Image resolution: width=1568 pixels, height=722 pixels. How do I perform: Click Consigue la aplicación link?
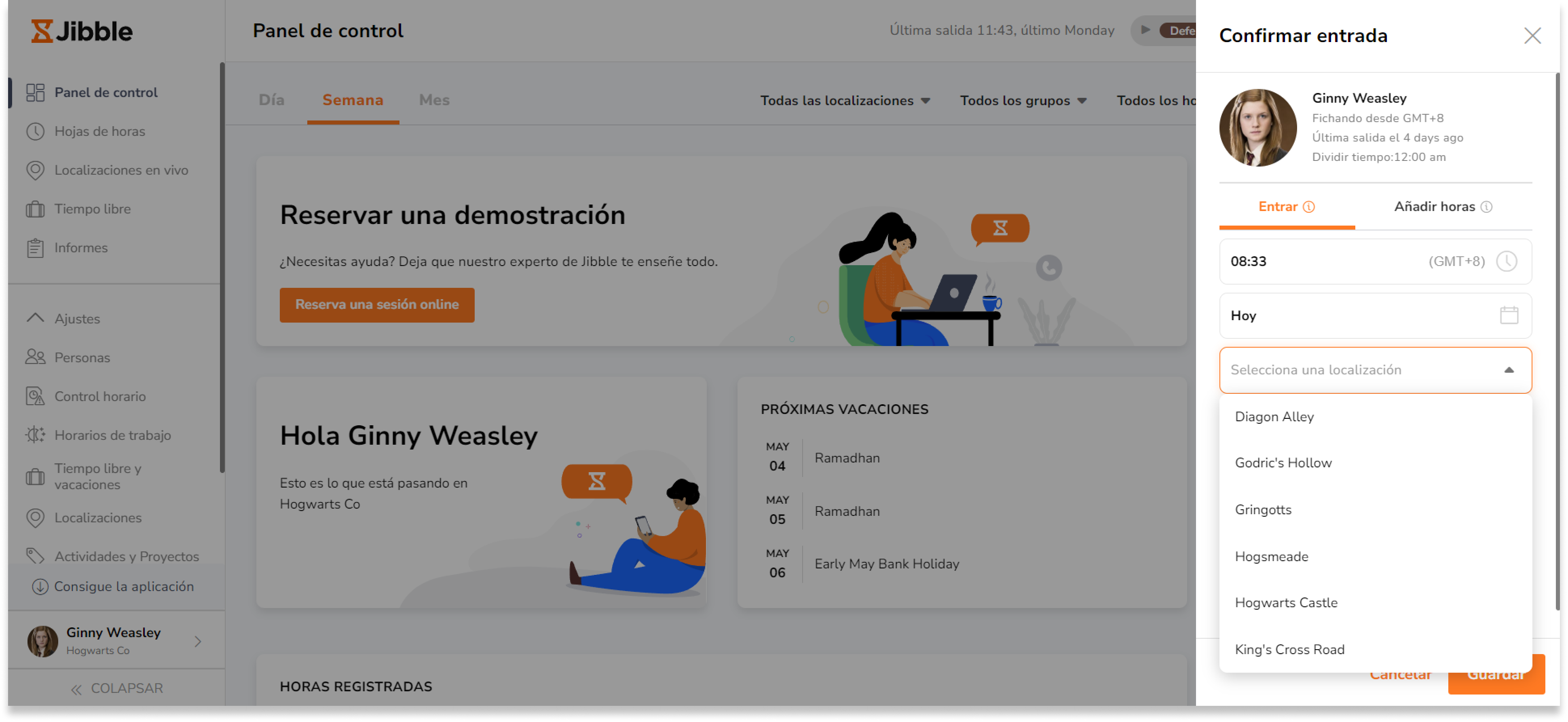point(124,587)
